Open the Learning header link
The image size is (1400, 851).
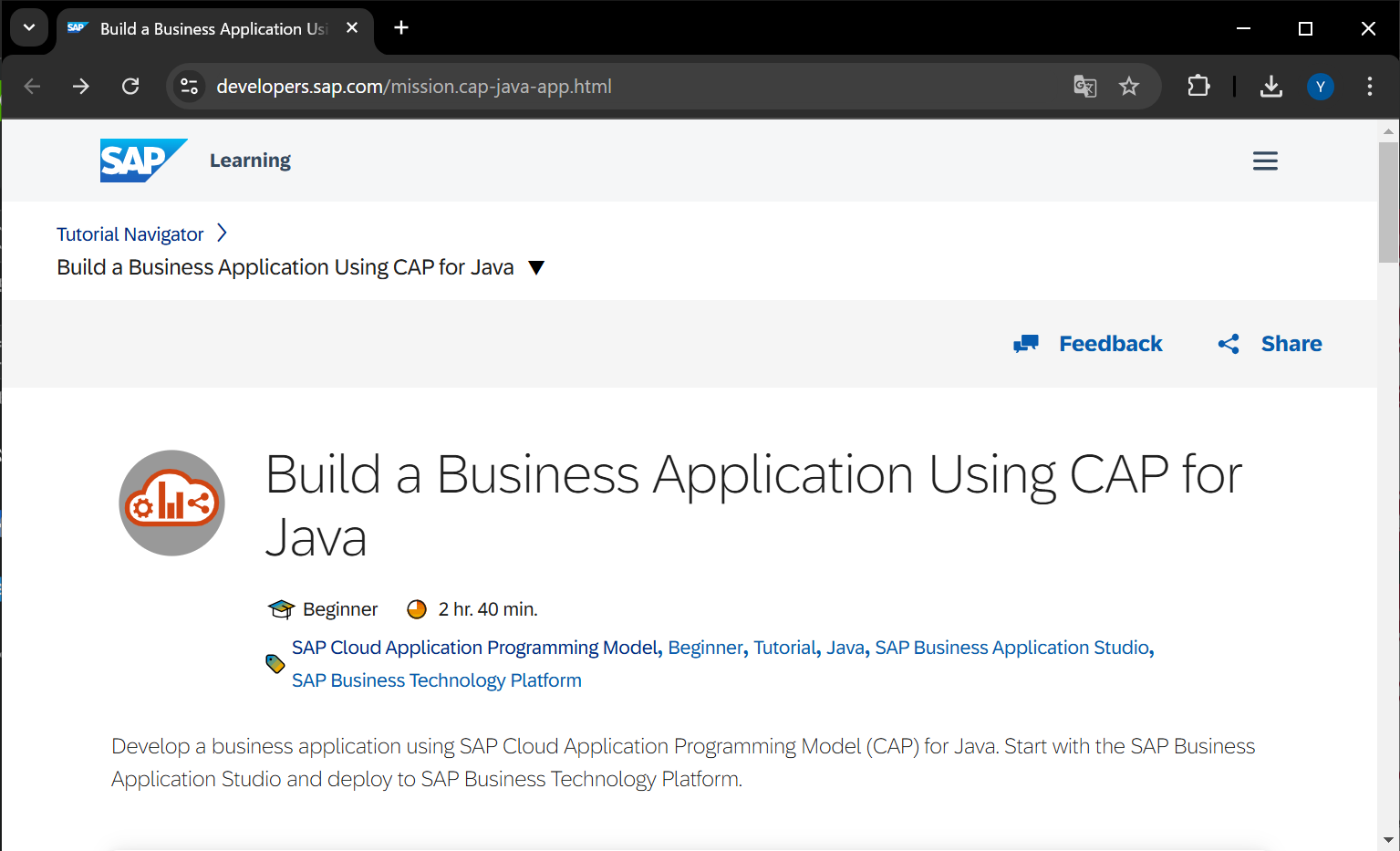(x=250, y=161)
